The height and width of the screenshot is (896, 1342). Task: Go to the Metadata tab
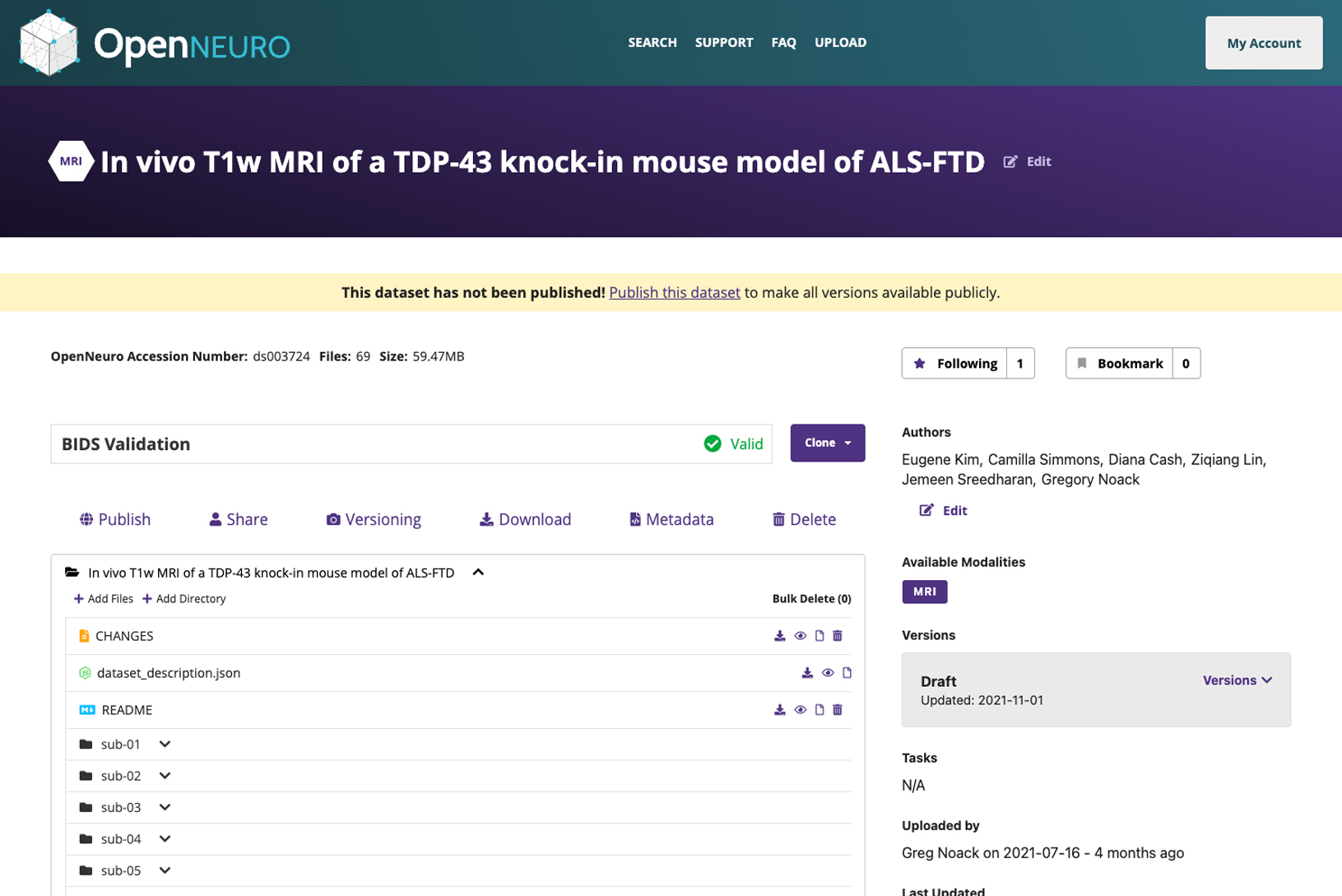point(671,519)
